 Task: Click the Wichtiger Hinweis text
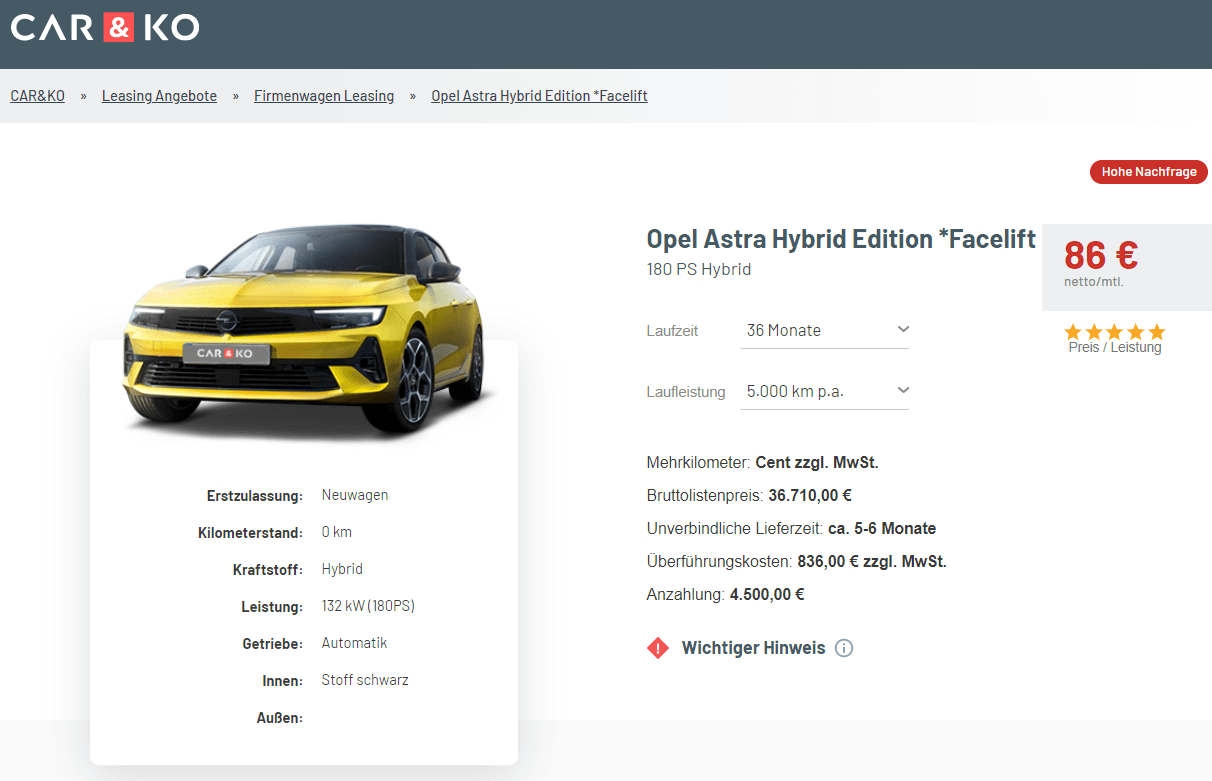pos(753,648)
